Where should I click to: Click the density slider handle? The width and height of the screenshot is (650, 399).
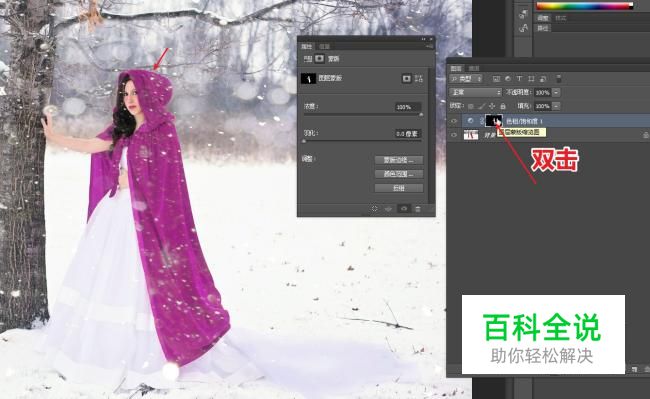(421, 114)
